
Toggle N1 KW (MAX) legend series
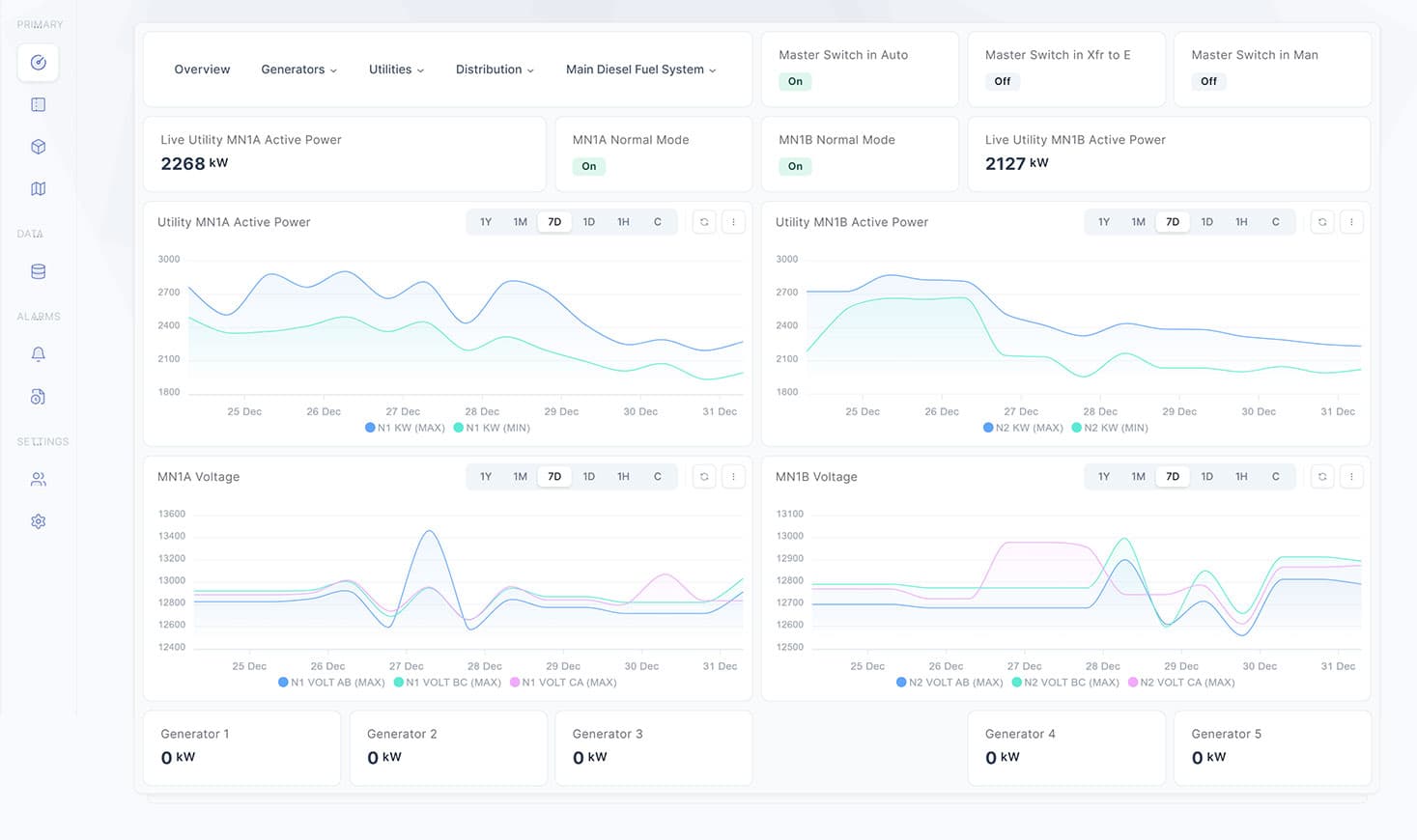(405, 427)
